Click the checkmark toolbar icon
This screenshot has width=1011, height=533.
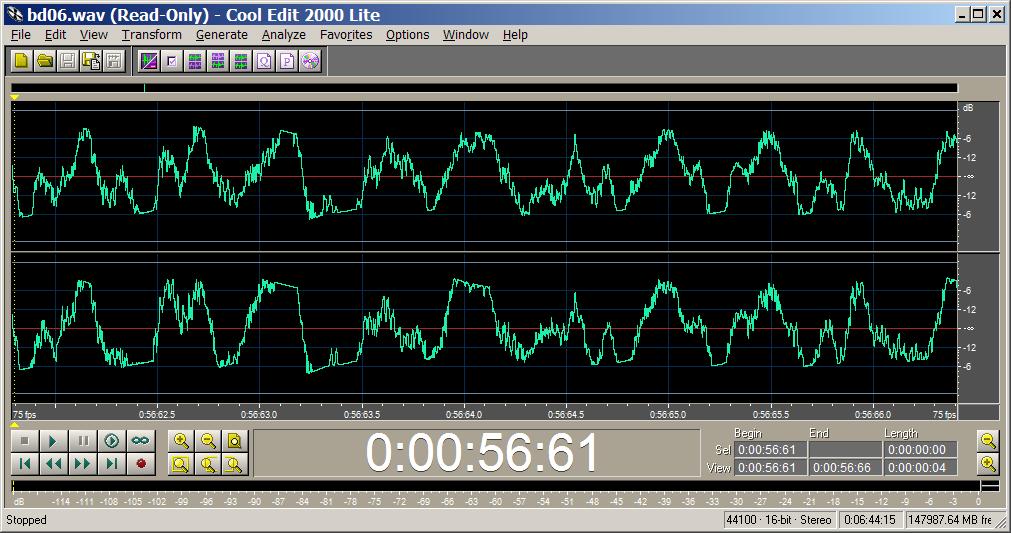tap(172, 61)
